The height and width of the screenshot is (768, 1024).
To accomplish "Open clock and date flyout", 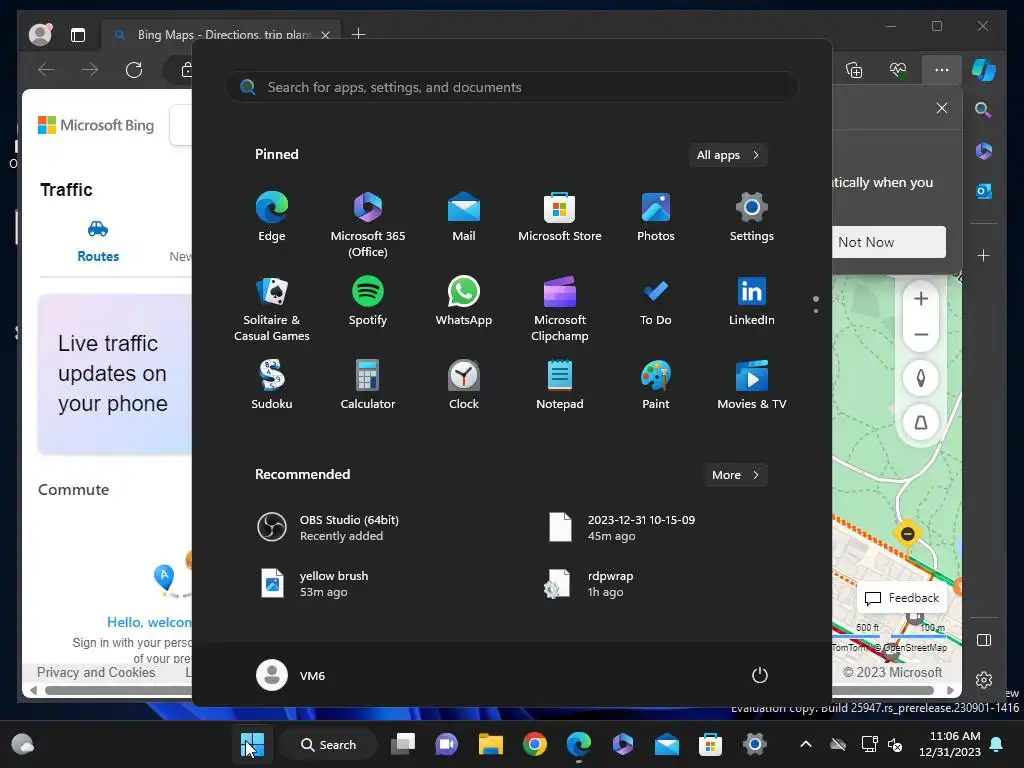I will tap(950, 744).
